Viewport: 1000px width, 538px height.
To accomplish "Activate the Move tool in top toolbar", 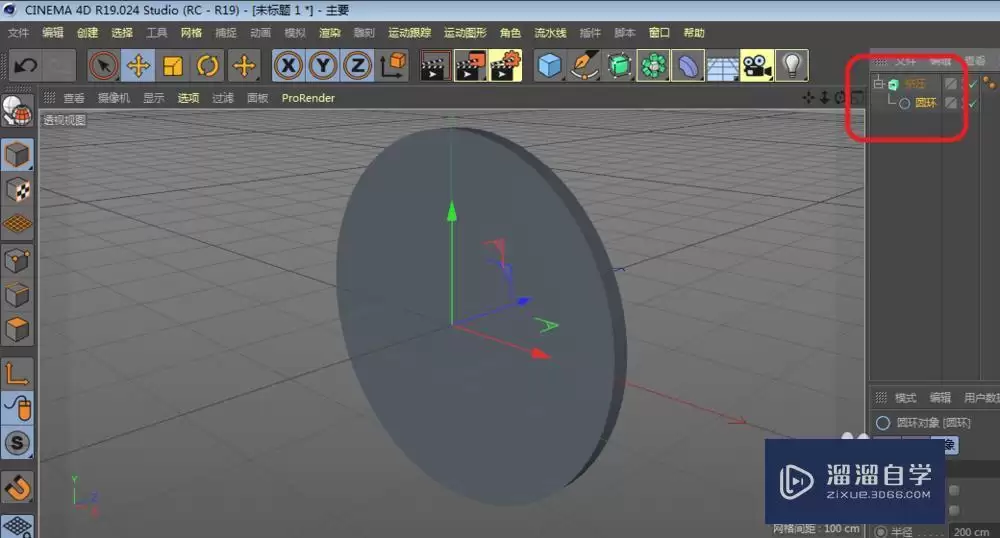I will (x=138, y=66).
